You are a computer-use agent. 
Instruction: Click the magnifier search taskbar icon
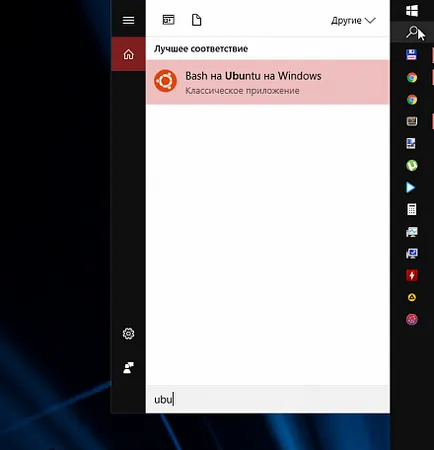[412, 32]
